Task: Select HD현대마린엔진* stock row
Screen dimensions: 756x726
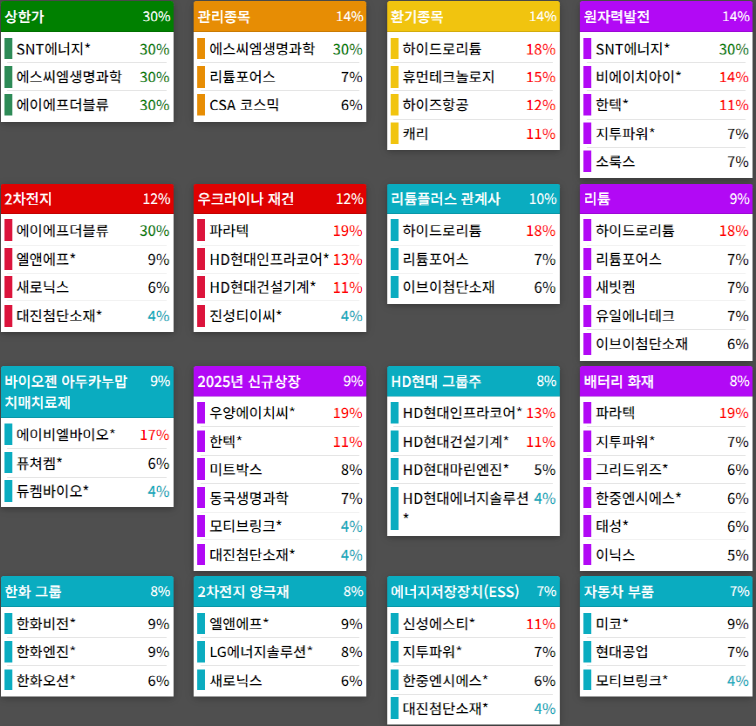Action: click(473, 470)
